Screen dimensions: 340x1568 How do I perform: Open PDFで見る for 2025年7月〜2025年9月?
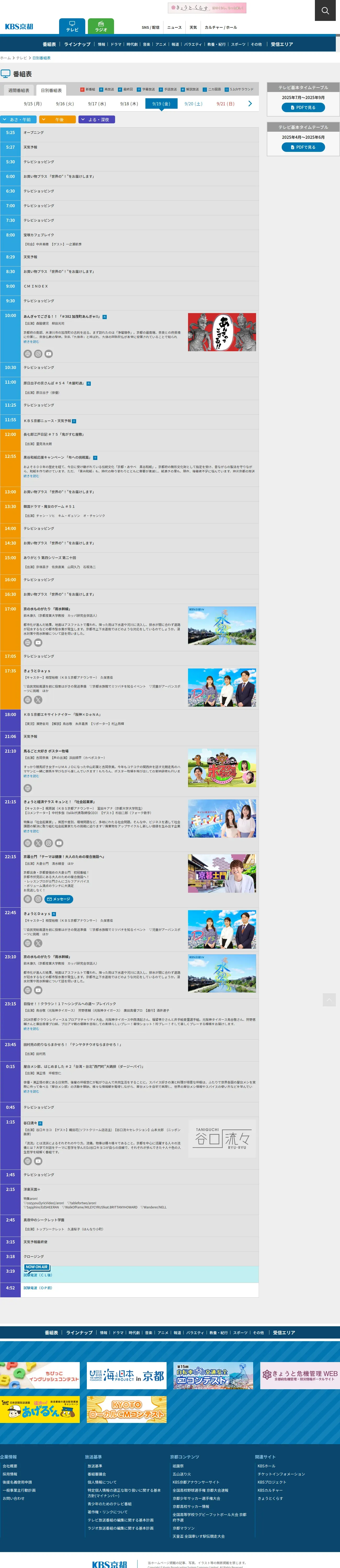point(303,107)
